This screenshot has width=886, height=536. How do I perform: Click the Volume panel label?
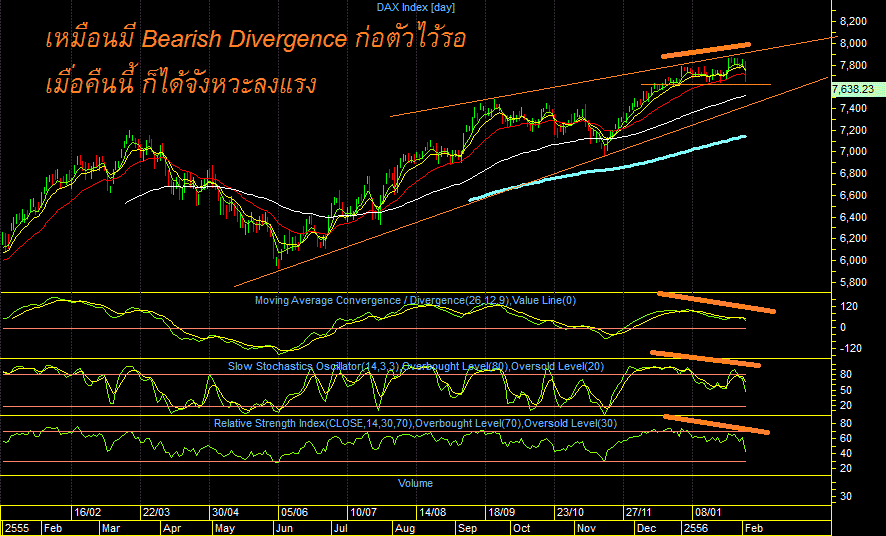(415, 483)
